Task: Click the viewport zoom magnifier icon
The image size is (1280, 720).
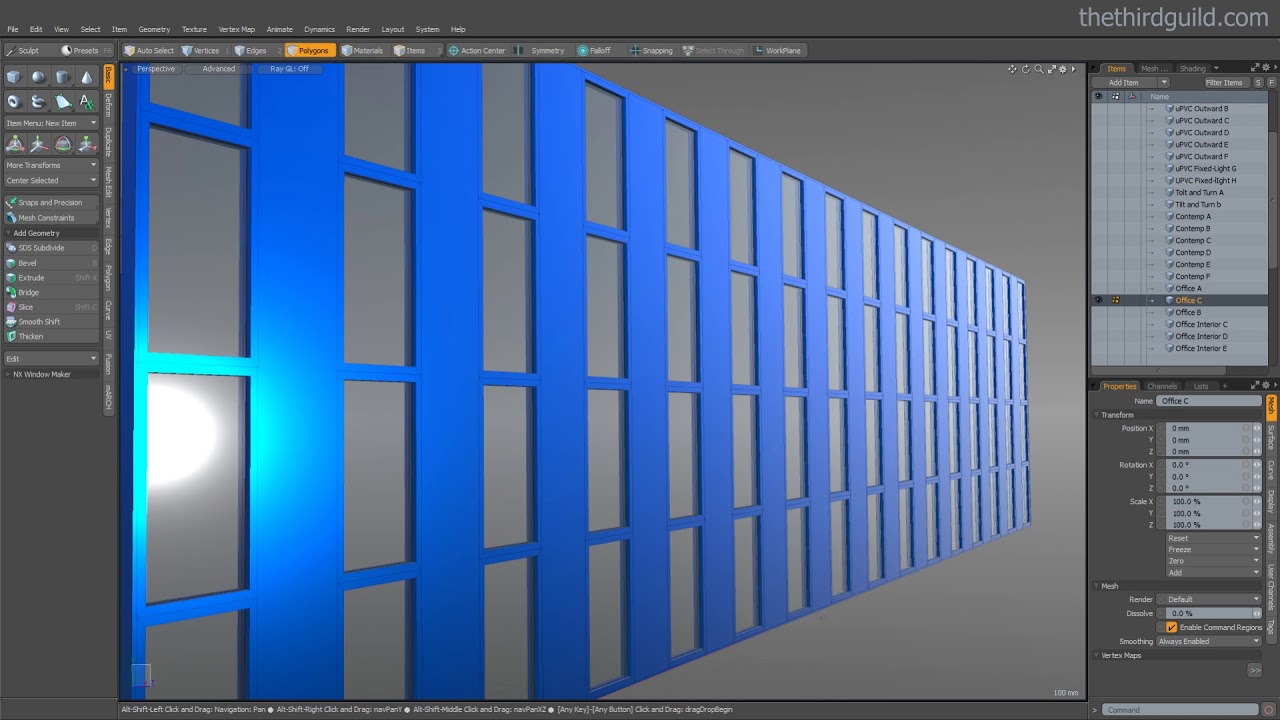Action: (1038, 69)
